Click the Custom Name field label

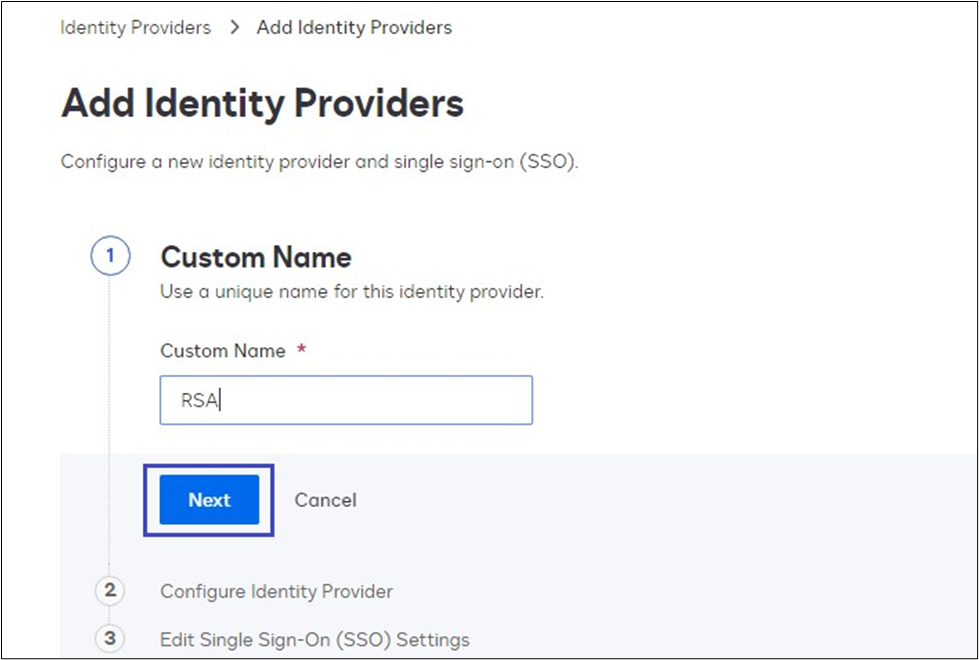click(x=222, y=351)
